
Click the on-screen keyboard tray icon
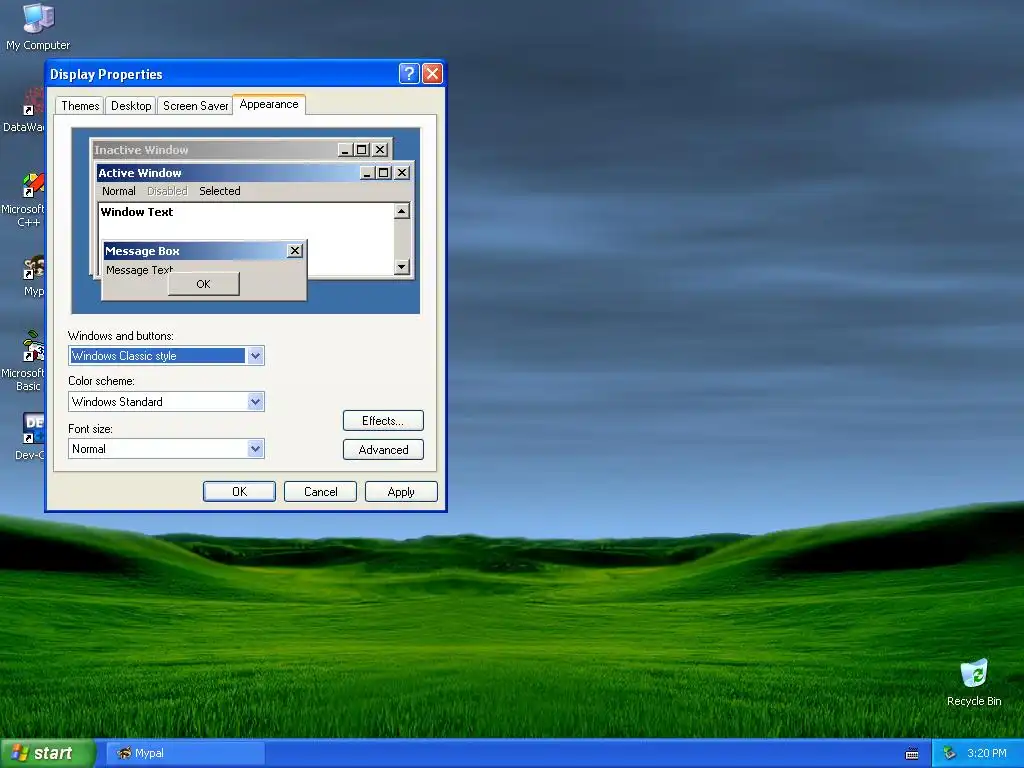click(912, 754)
